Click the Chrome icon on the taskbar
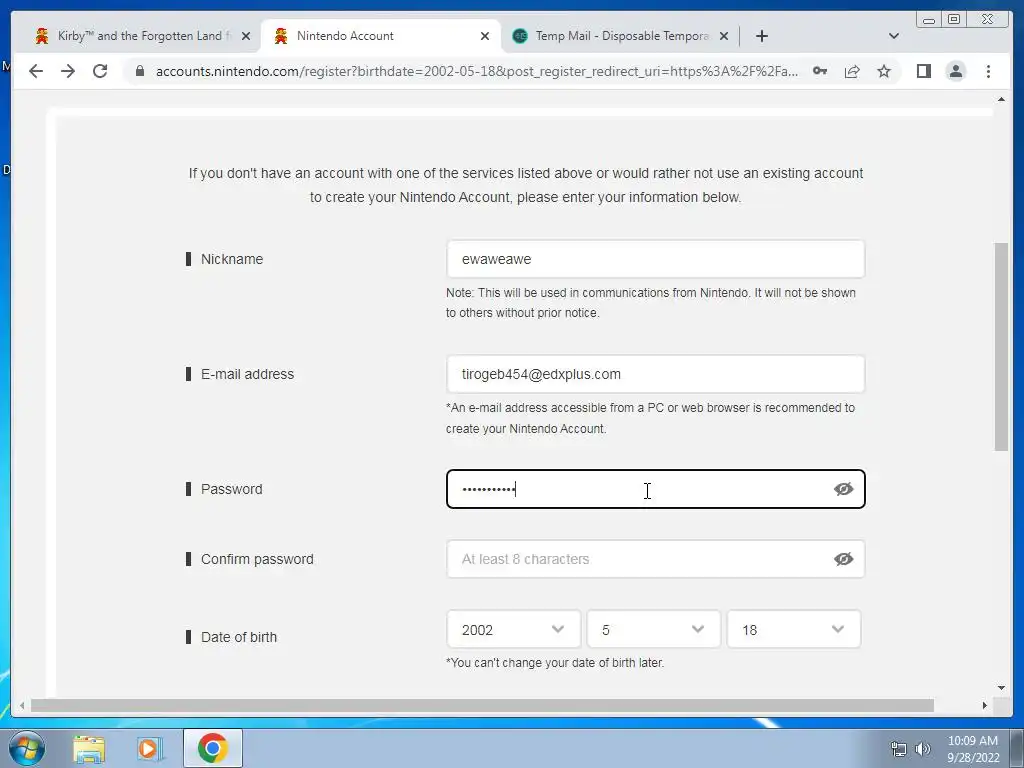The width and height of the screenshot is (1024, 768). (x=212, y=748)
